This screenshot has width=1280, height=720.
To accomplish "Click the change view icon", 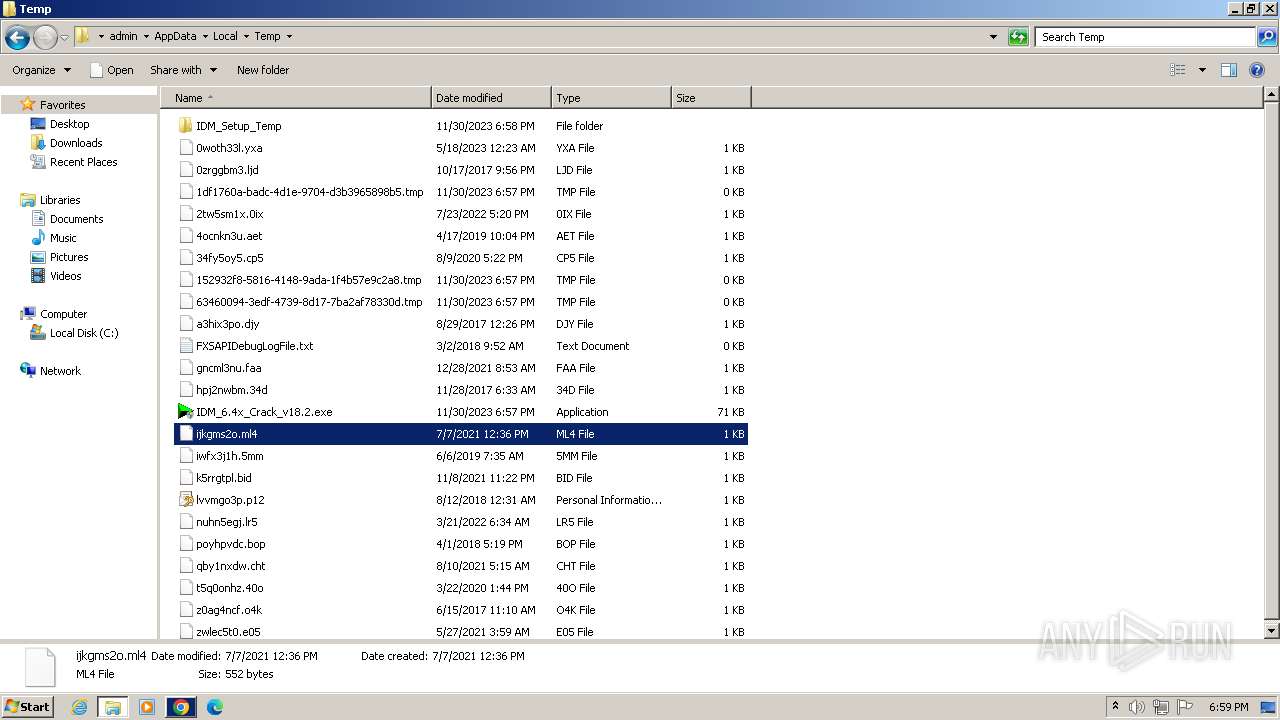I will 1178,70.
